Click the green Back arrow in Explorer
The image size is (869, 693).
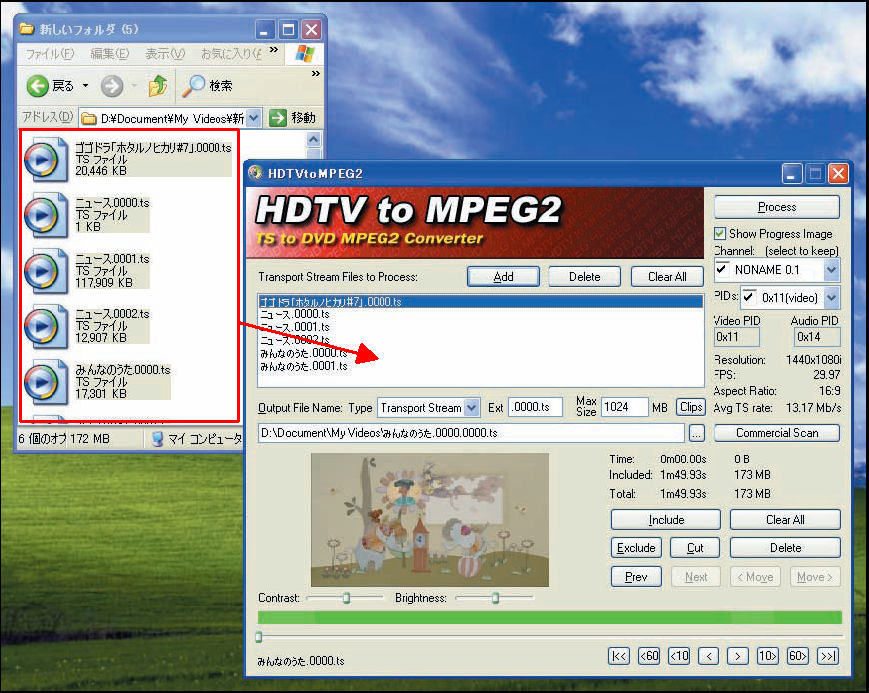pos(38,86)
